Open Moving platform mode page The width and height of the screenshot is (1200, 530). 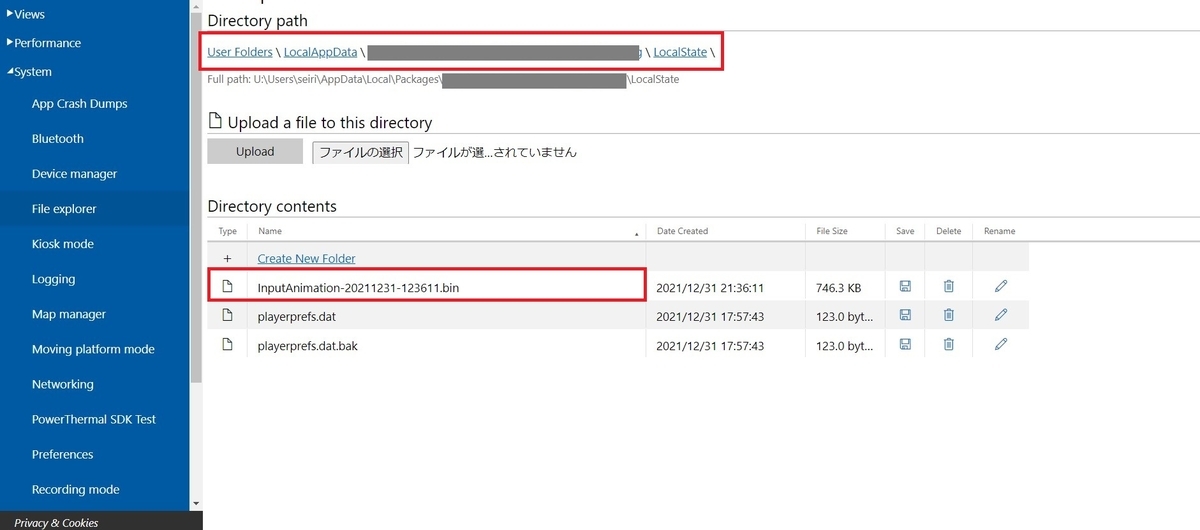coord(93,349)
